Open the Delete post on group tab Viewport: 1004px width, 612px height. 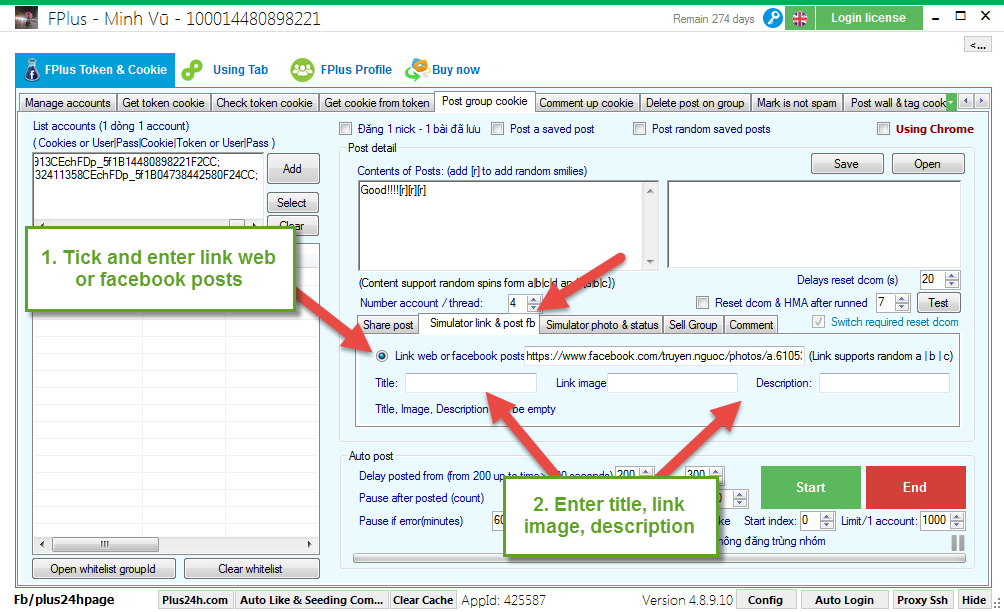tap(695, 102)
